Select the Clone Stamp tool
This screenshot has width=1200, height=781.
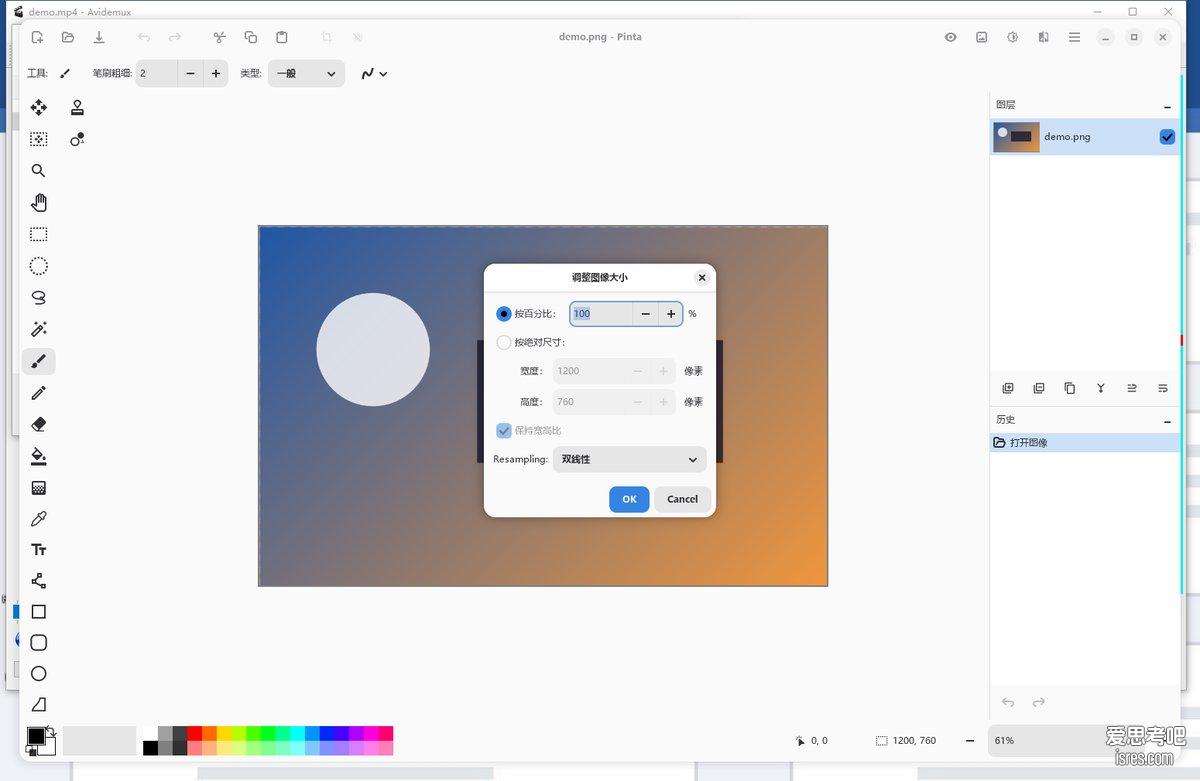[77, 108]
